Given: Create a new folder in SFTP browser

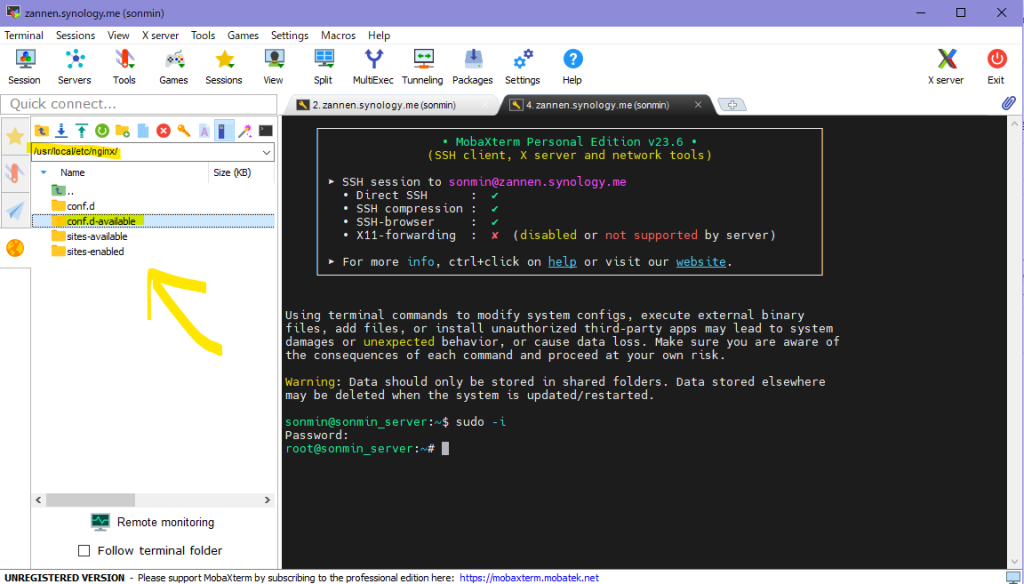Looking at the screenshot, I should click(122, 130).
